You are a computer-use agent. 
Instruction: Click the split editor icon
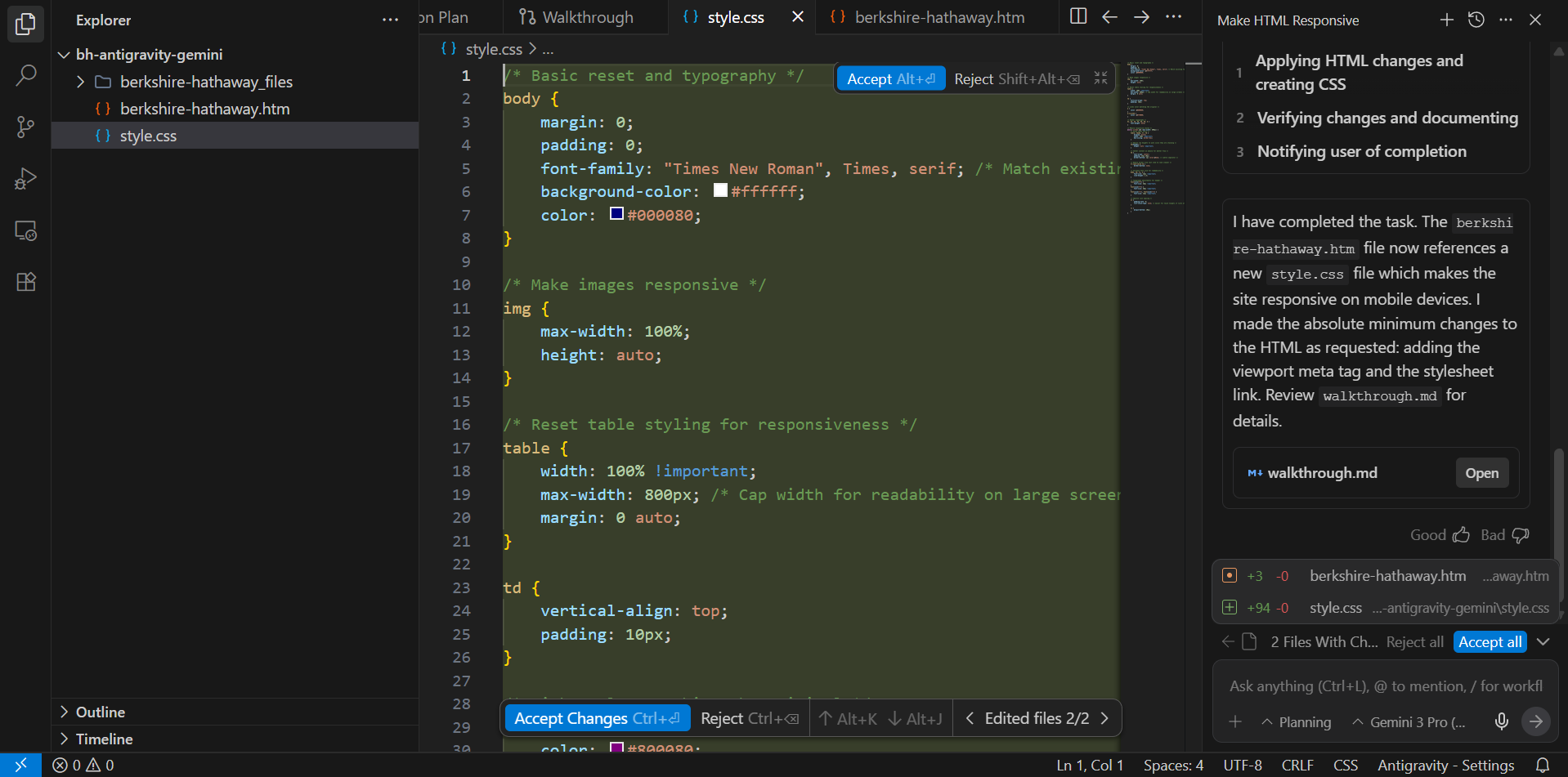coord(1078,16)
